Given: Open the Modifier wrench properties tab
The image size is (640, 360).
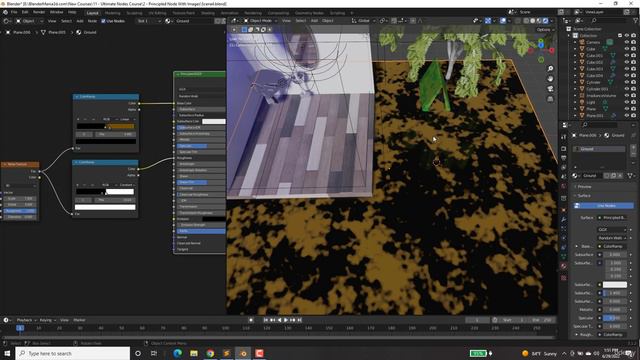Looking at the screenshot, I should pyautogui.click(x=564, y=219).
